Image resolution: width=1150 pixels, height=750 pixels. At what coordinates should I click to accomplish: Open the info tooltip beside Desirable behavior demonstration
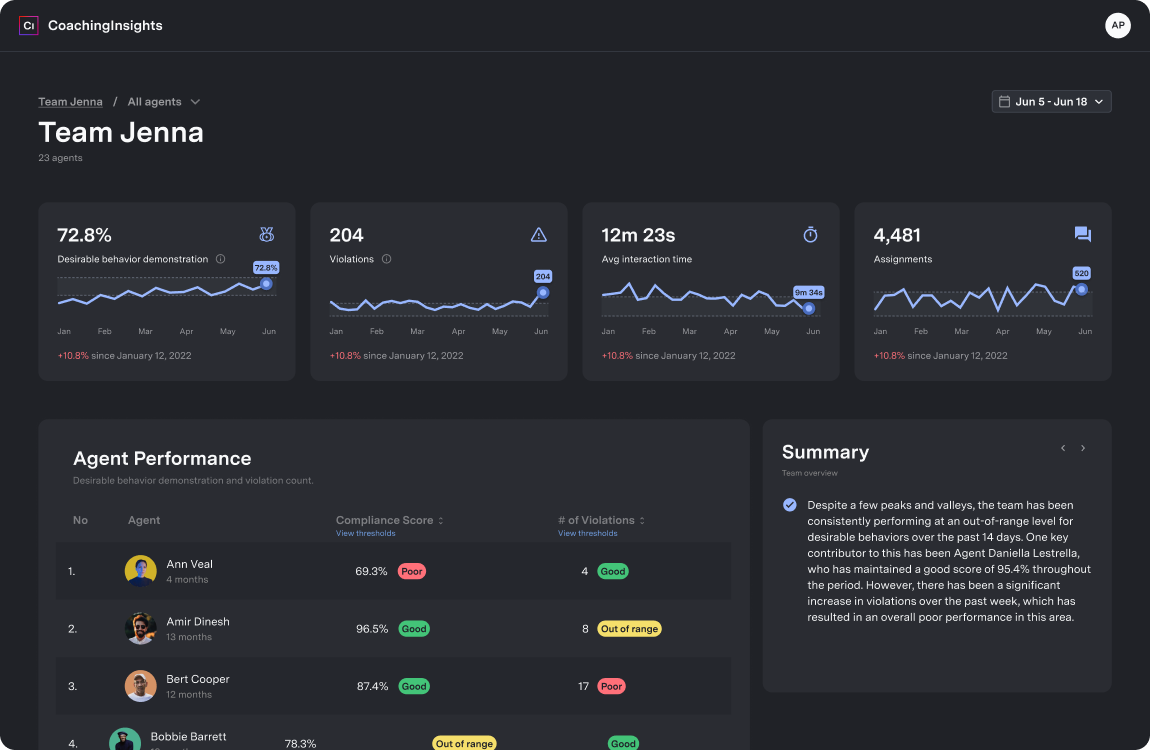click(219, 259)
